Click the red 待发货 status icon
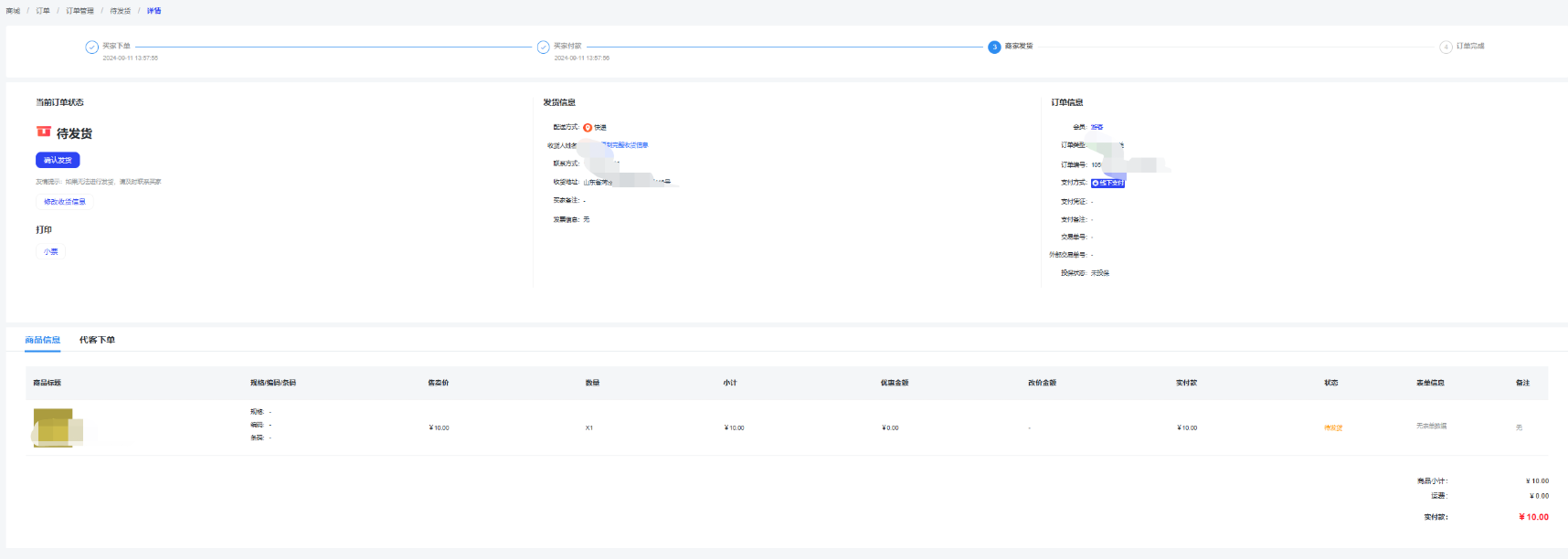 pos(44,132)
